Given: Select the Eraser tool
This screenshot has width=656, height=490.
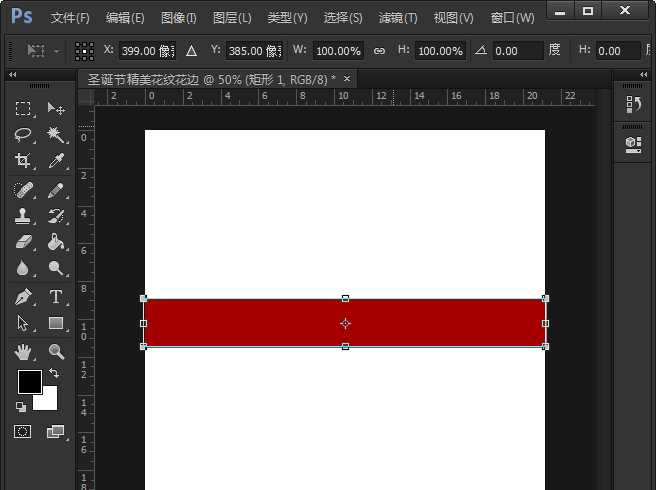Looking at the screenshot, I should [24, 242].
